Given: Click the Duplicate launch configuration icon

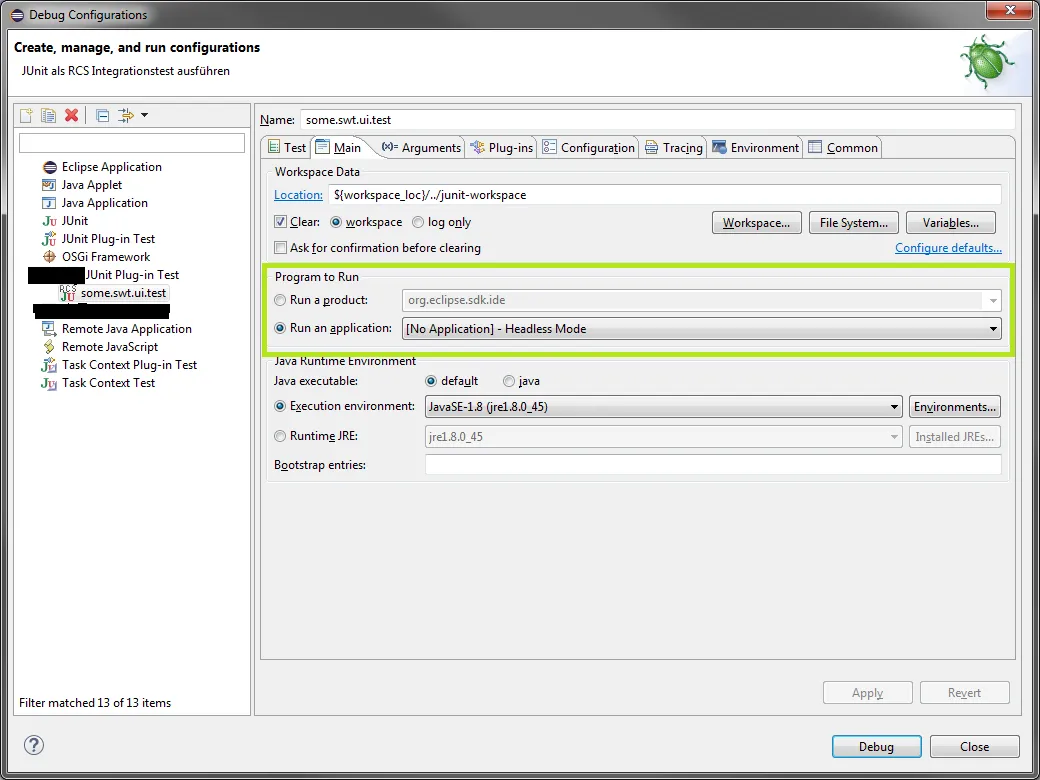Looking at the screenshot, I should click(x=48, y=115).
